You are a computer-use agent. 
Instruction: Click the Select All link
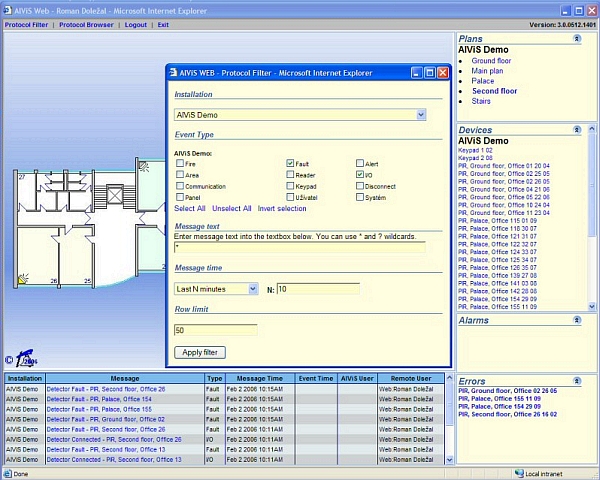click(x=190, y=209)
